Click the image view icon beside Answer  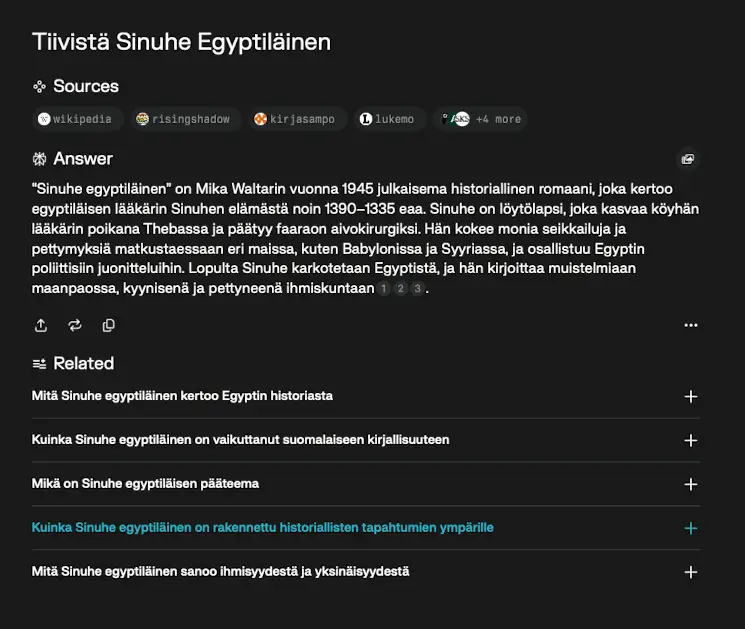pyautogui.click(x=688, y=159)
